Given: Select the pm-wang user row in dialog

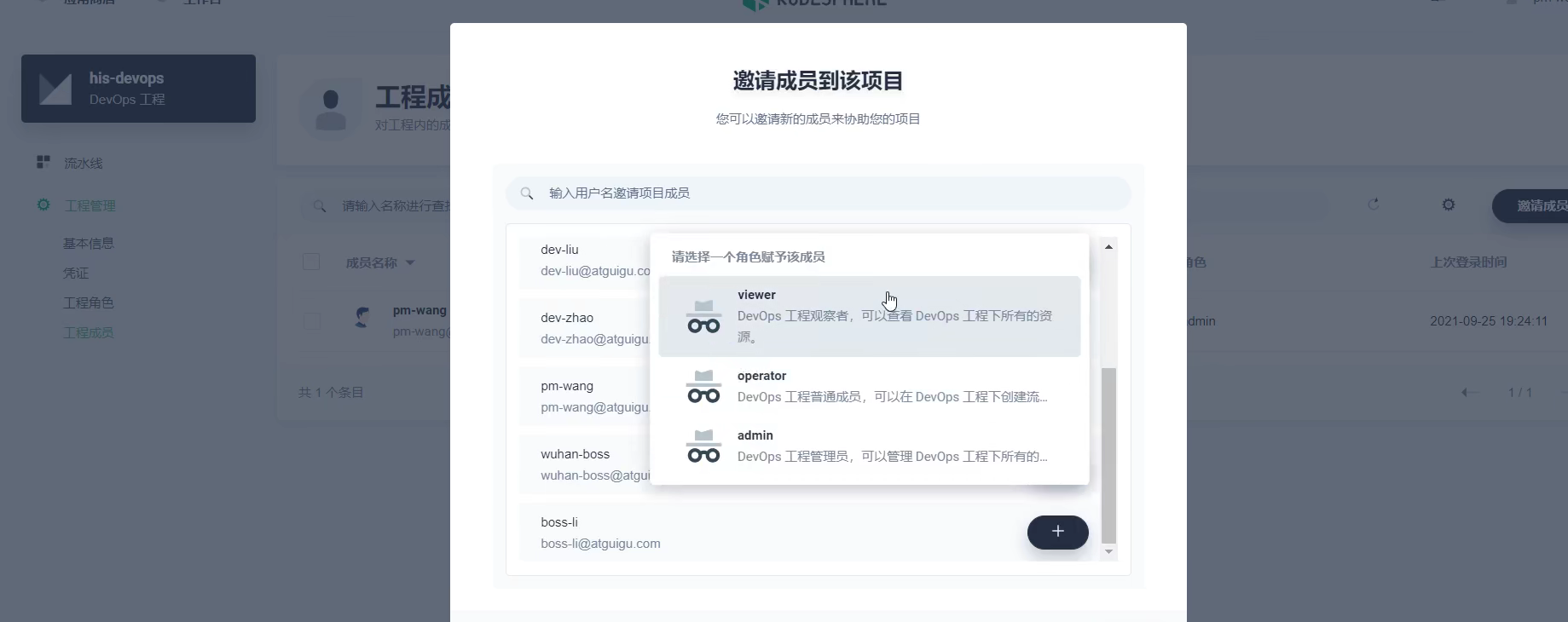Looking at the screenshot, I should click(x=585, y=396).
